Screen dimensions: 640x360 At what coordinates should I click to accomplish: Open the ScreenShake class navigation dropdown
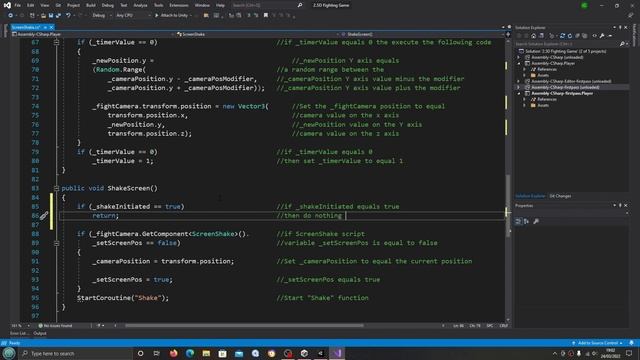(257, 34)
